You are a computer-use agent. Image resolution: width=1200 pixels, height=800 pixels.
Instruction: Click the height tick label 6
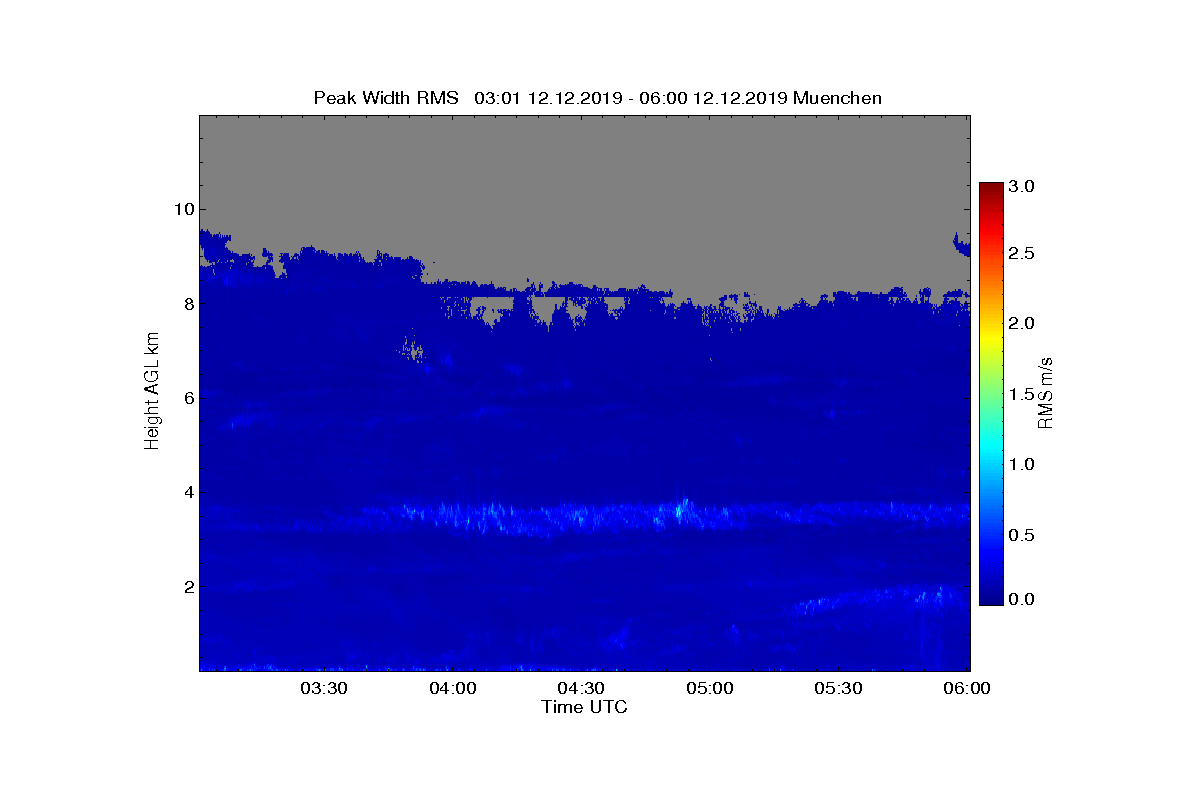187,398
